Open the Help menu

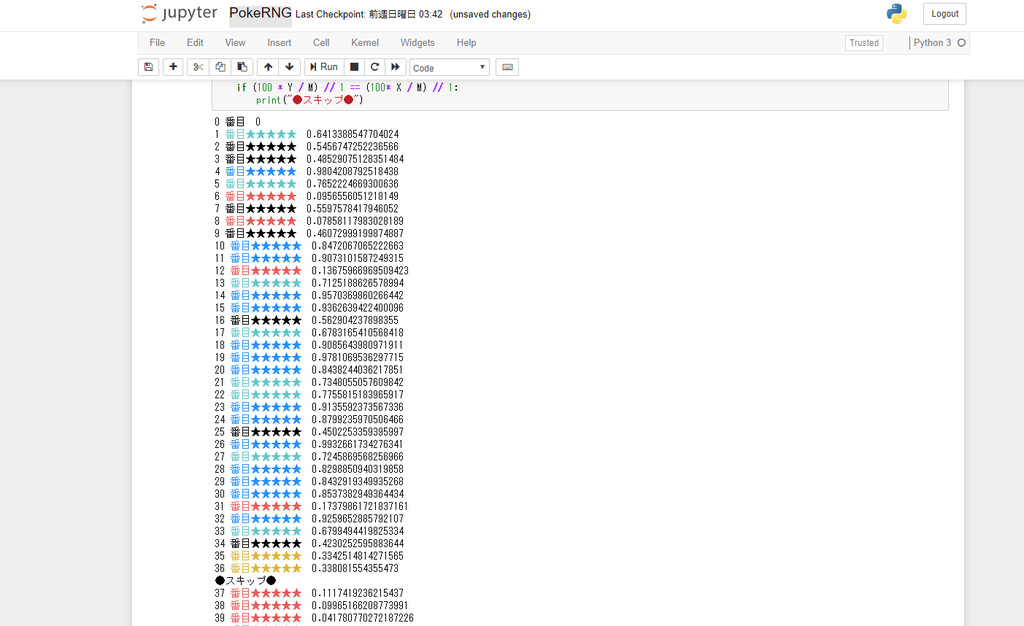click(466, 42)
